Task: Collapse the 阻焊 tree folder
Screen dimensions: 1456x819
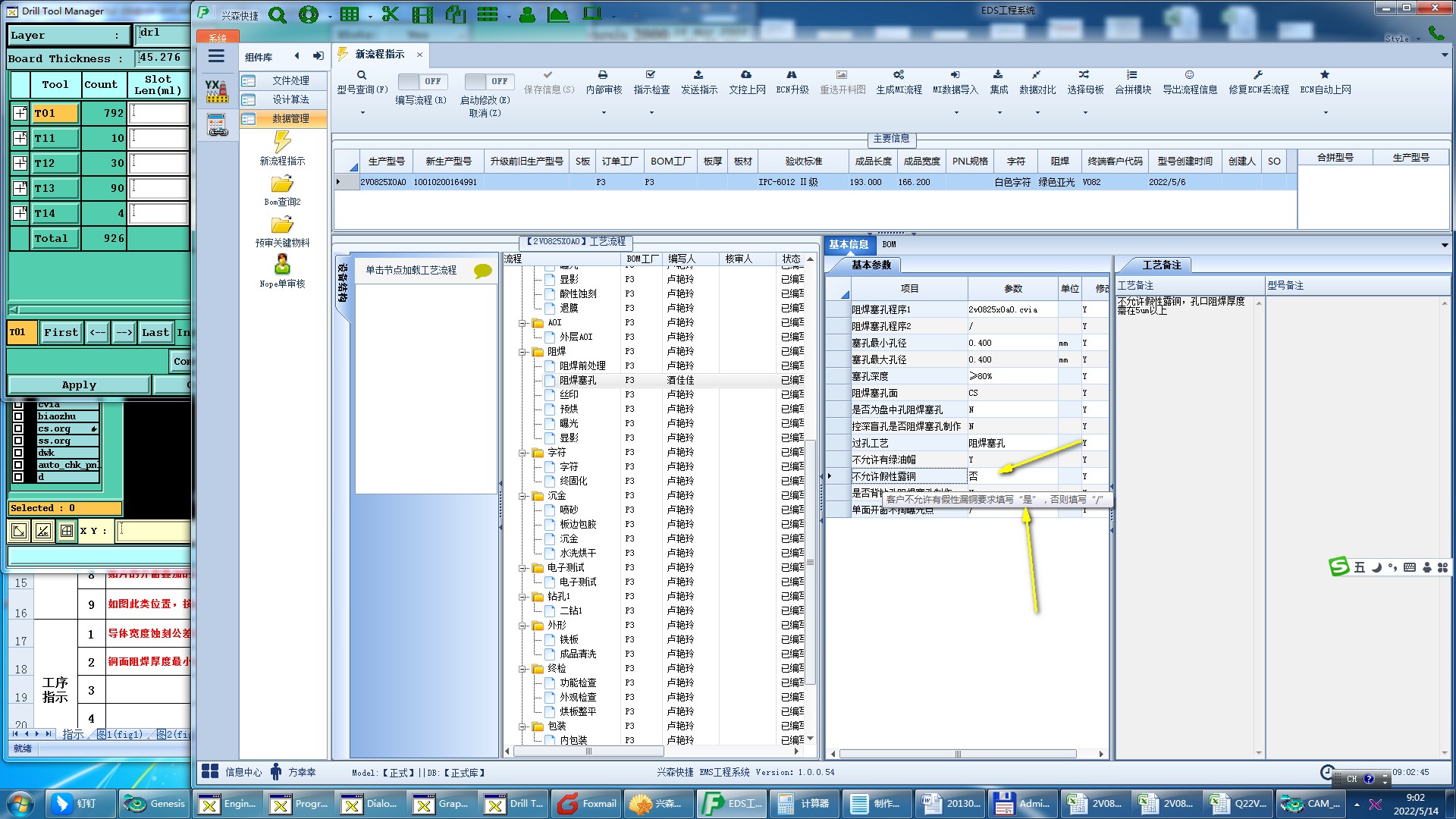Action: (522, 352)
